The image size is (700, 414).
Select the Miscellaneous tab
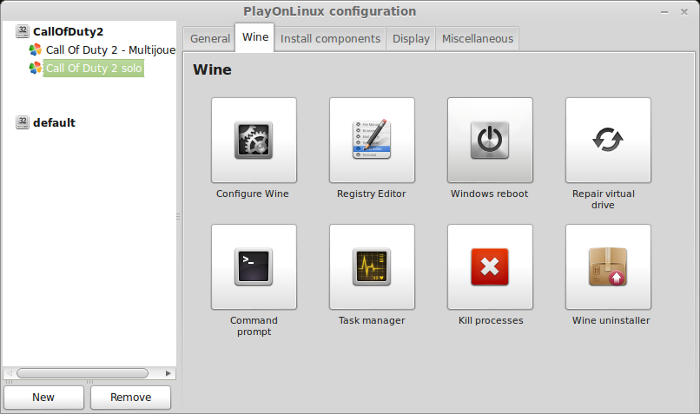click(x=477, y=39)
